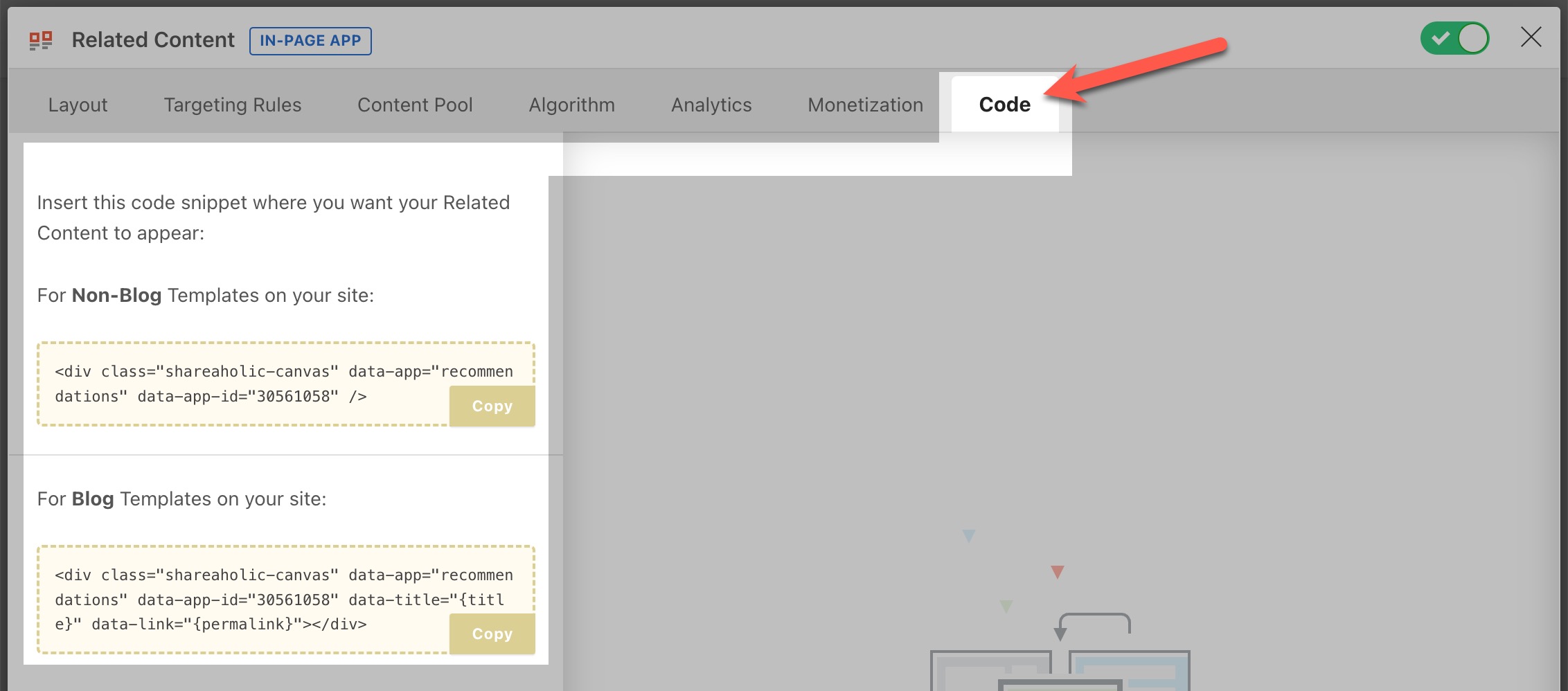Copy the Blog template code snippet
The width and height of the screenshot is (1568, 691).
[x=492, y=634]
